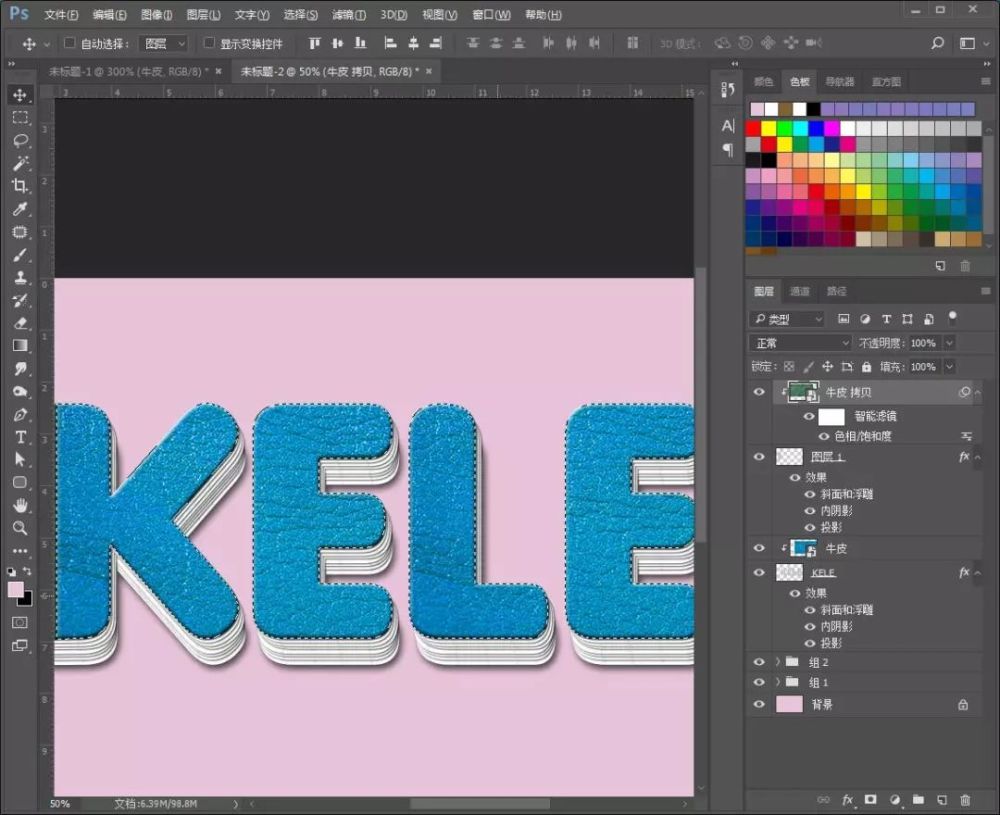Viewport: 1000px width, 815px height.
Task: Open the 填充 fill dropdown arrow
Action: [949, 367]
